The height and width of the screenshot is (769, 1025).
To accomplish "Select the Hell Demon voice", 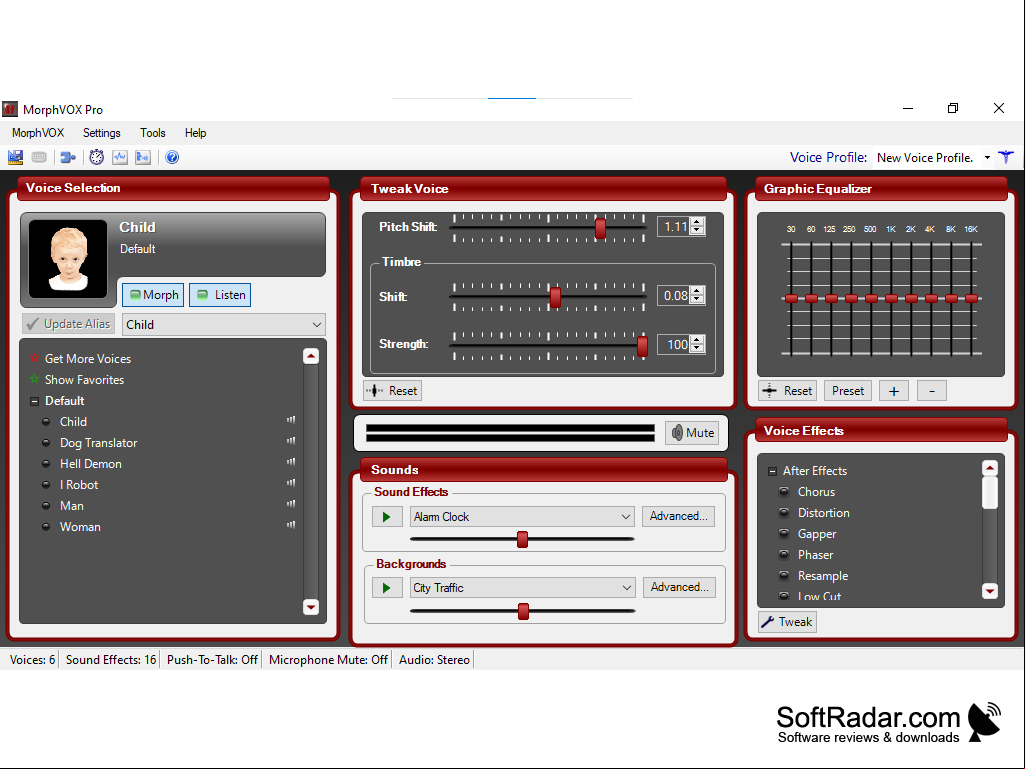I will tap(91, 464).
